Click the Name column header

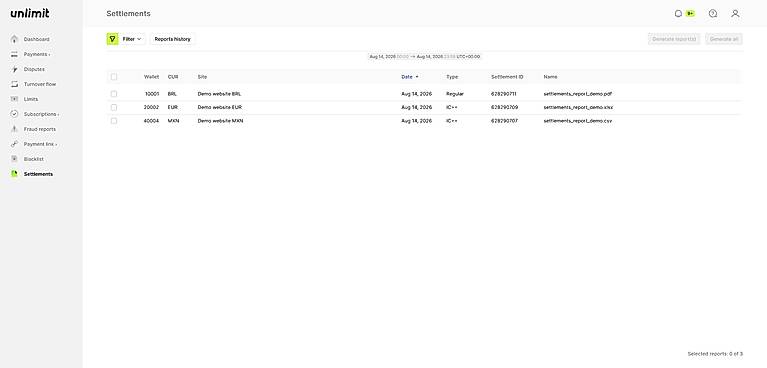550,77
